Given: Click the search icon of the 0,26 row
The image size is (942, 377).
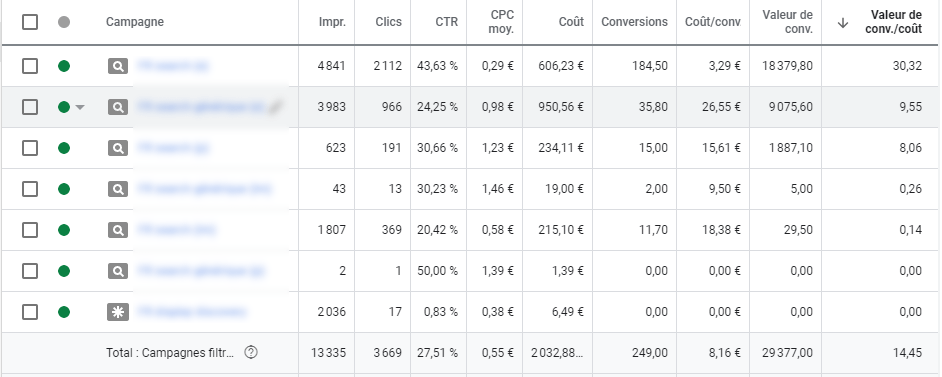Looking at the screenshot, I should point(118,189).
